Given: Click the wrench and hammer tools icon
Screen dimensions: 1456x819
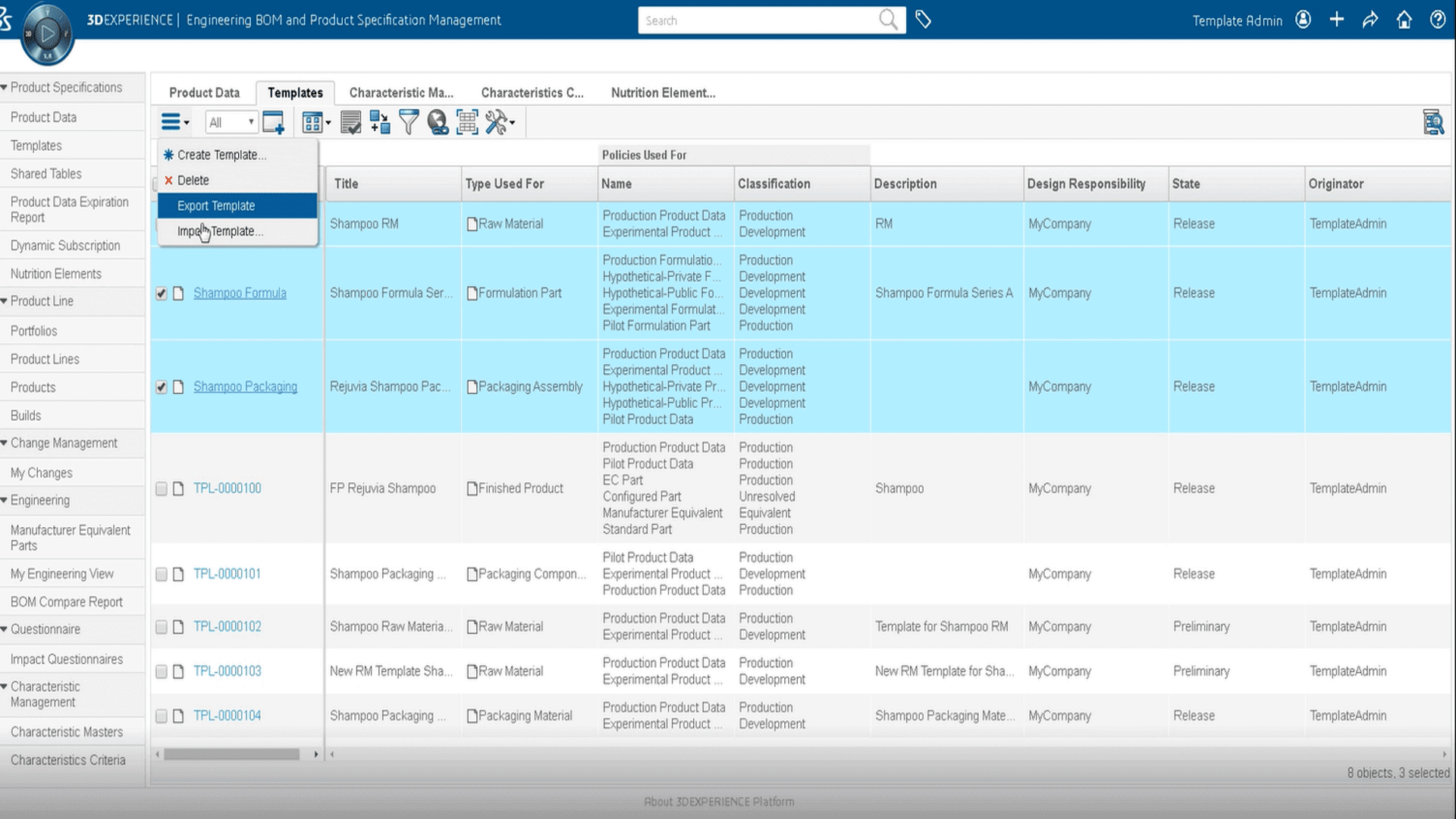Looking at the screenshot, I should pos(497,122).
